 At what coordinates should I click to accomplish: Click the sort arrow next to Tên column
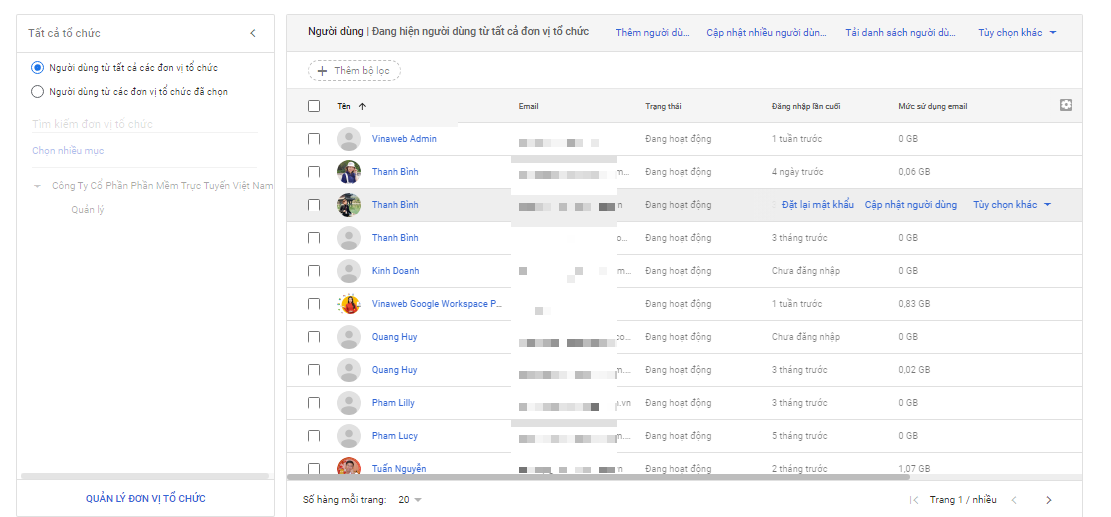[x=362, y=106]
